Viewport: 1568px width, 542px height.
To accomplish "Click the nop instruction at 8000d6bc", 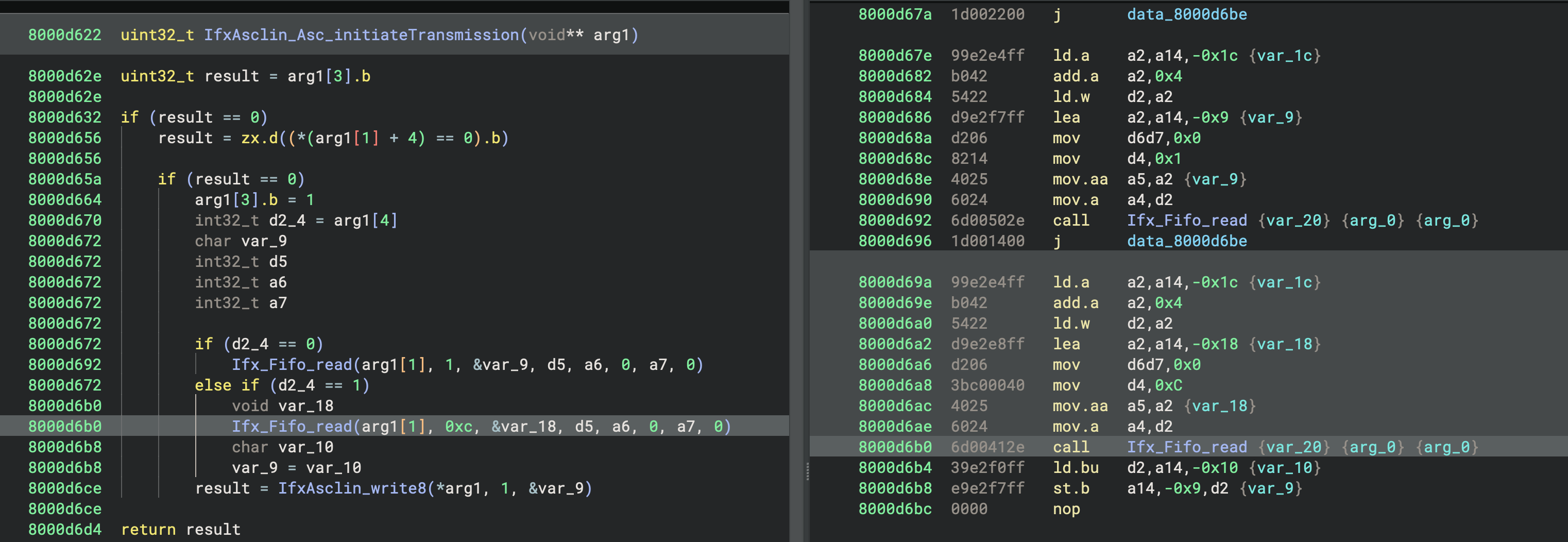I will pyautogui.click(x=1066, y=509).
